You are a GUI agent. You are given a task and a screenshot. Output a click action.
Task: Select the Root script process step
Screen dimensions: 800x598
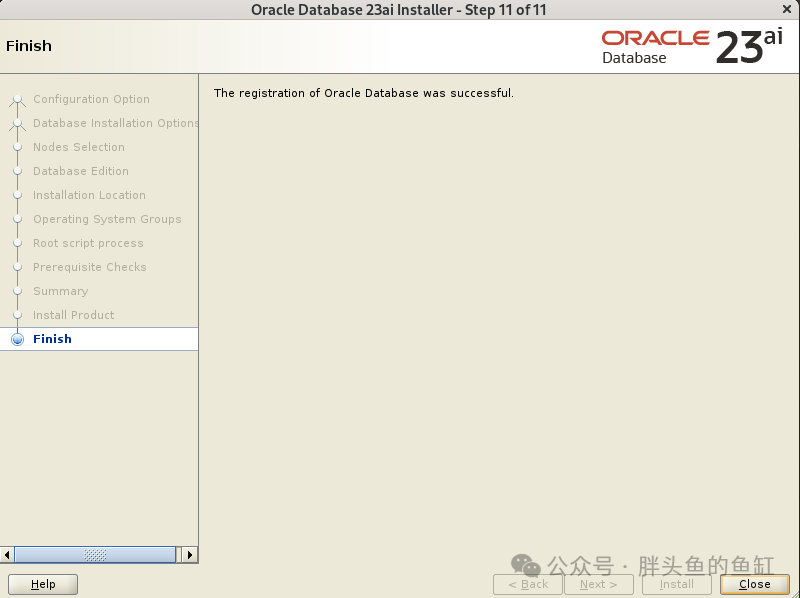coord(88,243)
